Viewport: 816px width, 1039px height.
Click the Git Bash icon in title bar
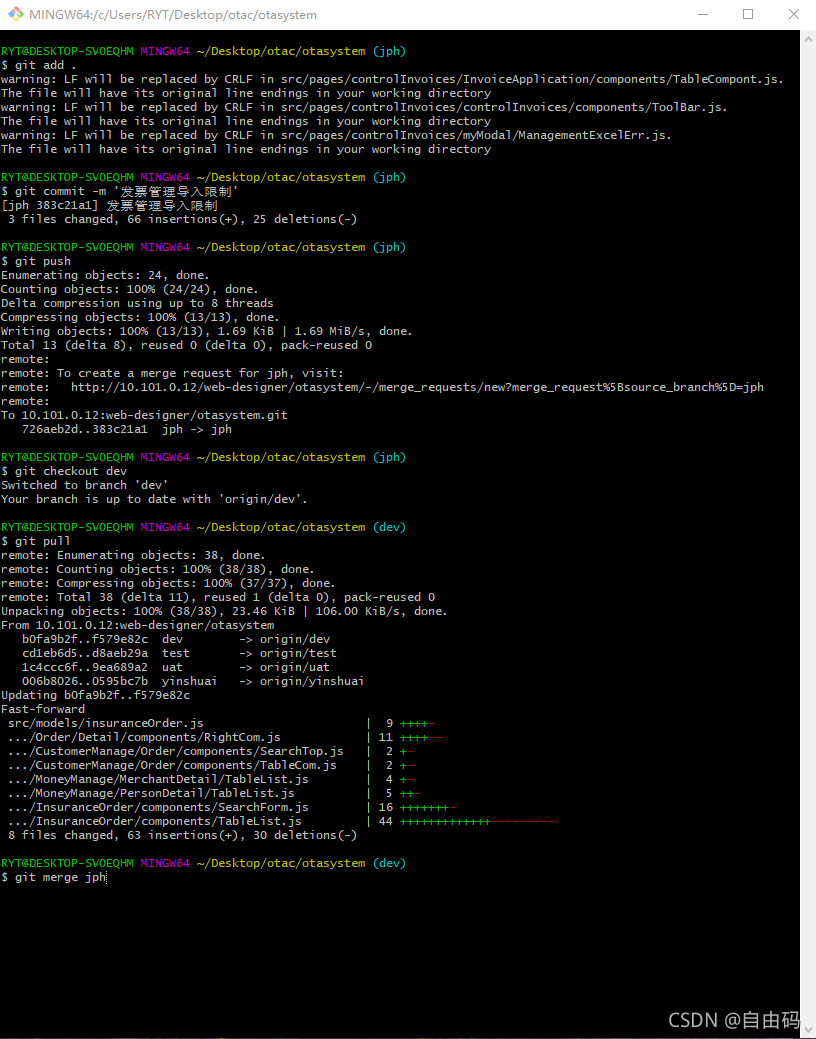(14, 15)
